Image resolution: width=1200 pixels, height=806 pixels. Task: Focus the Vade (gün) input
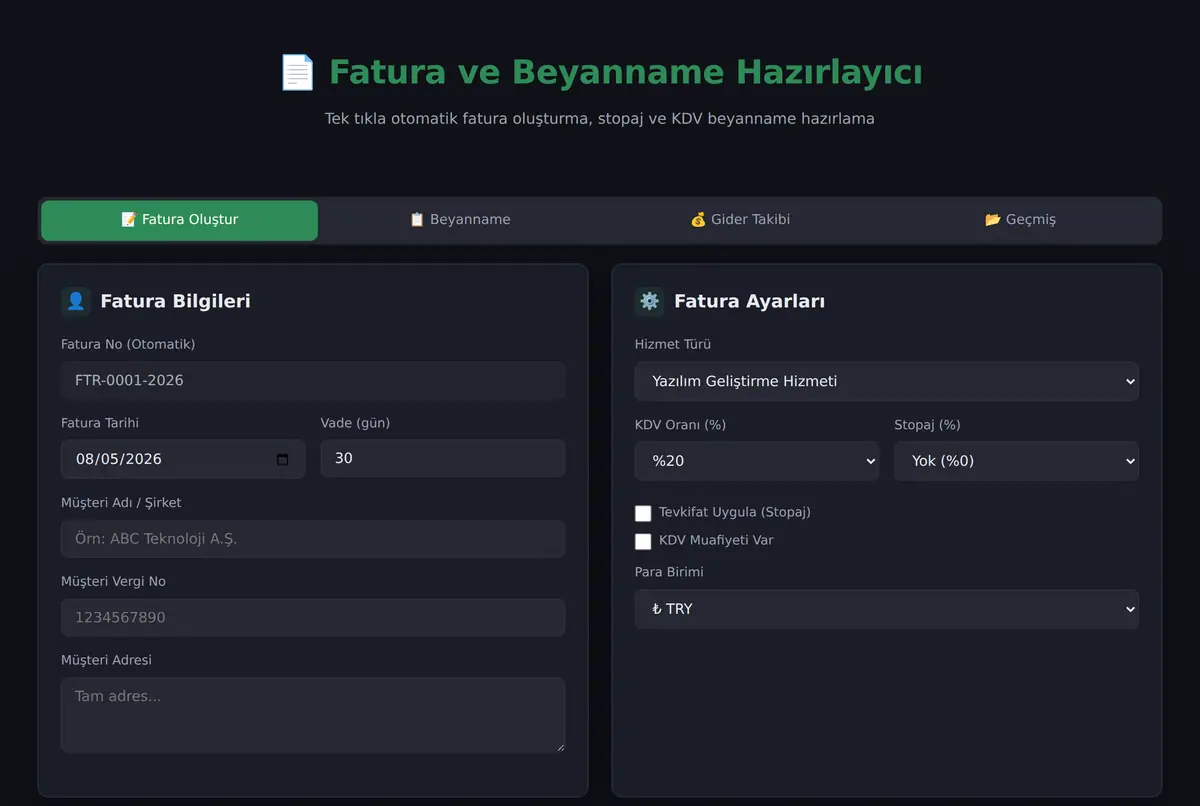pyautogui.click(x=443, y=459)
